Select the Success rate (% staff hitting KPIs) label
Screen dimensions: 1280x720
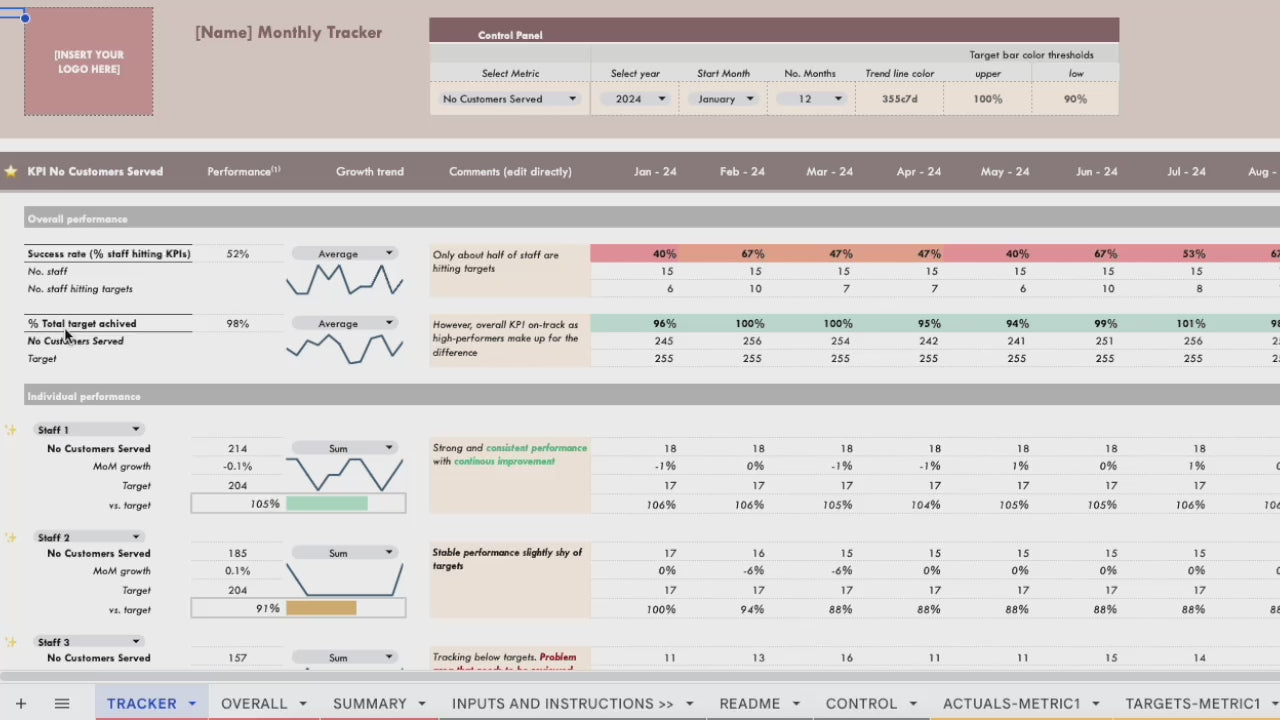click(x=109, y=254)
